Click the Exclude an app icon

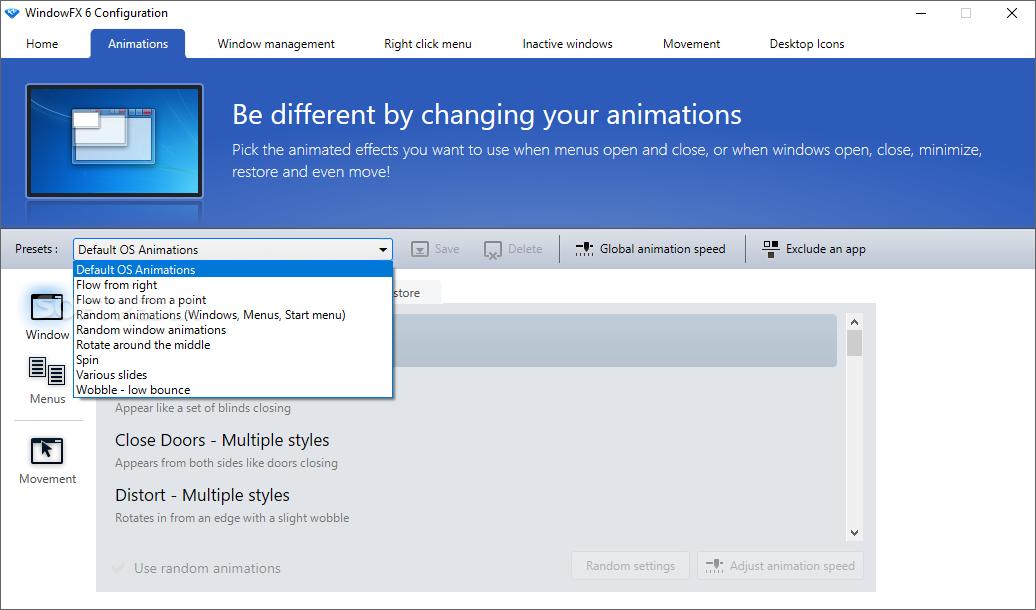coord(770,249)
